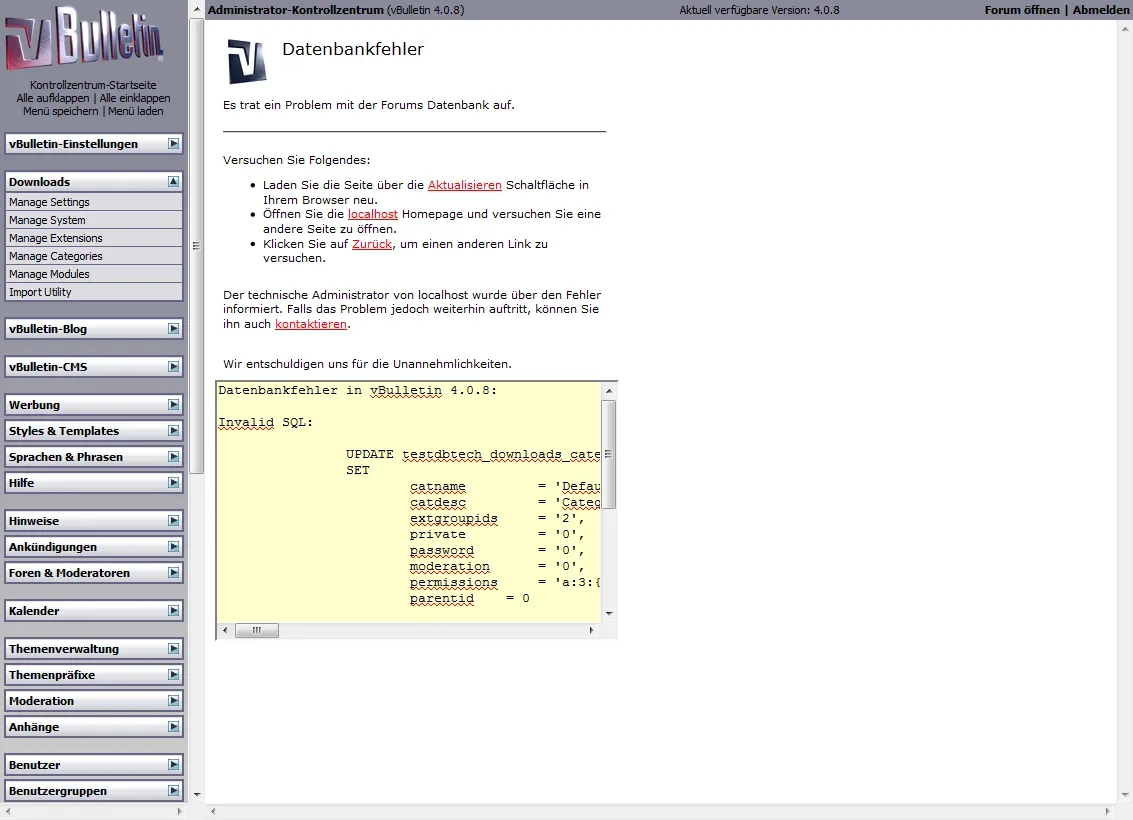Expand the Themenverwaltung menu group

173,649
